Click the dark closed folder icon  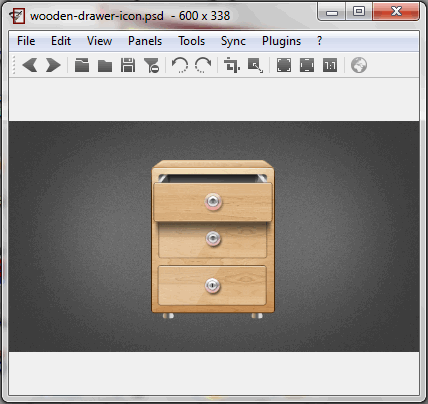105,65
